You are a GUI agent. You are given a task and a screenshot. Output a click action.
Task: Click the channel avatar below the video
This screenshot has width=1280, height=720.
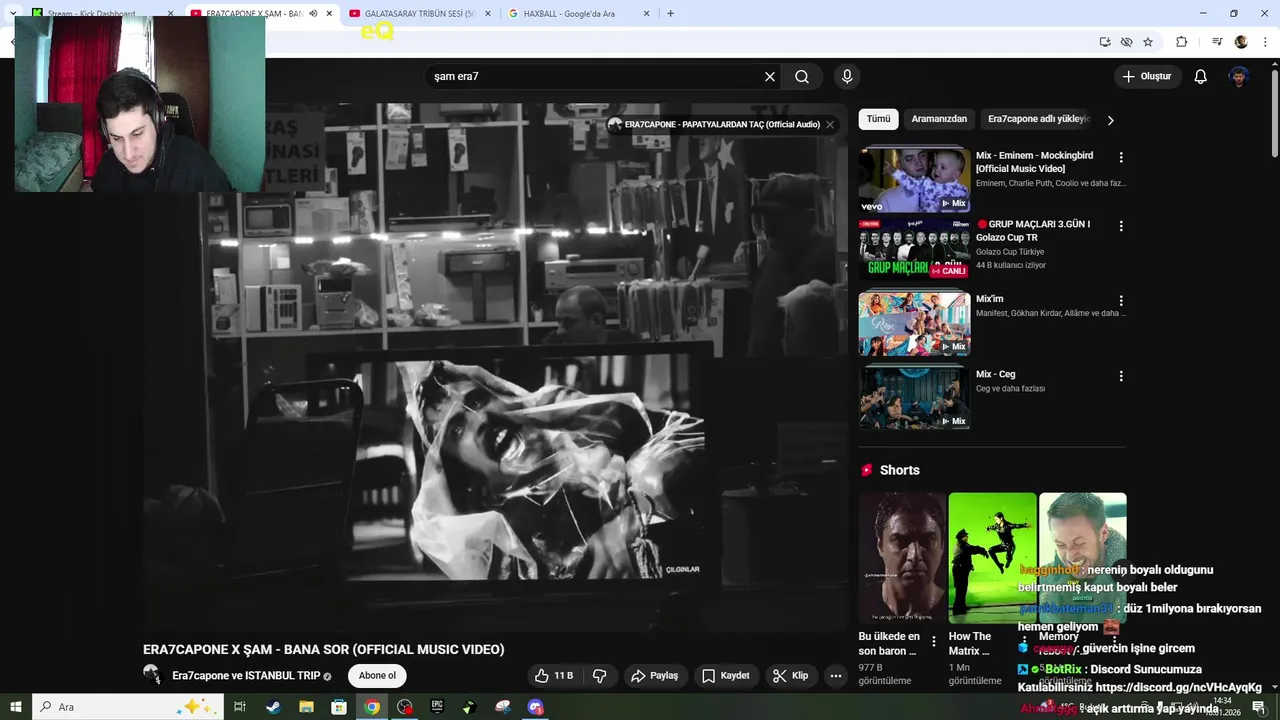coord(153,675)
